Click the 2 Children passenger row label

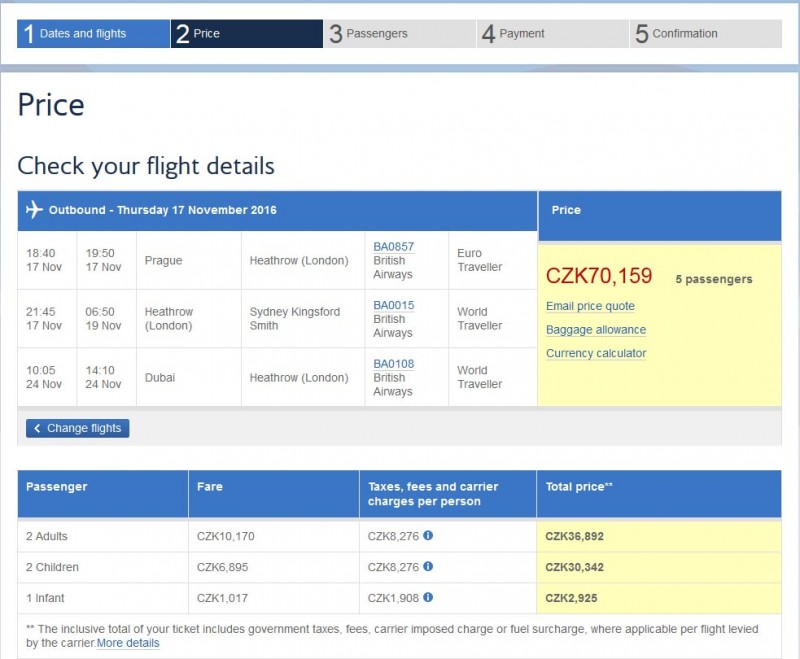pyautogui.click(x=52, y=567)
